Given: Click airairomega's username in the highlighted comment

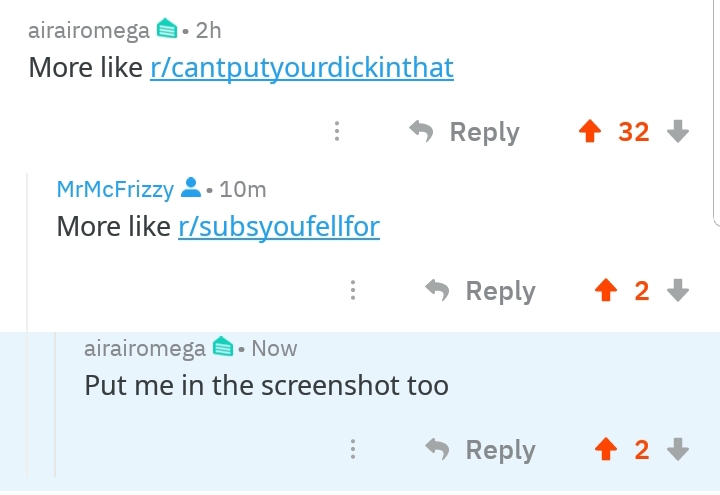Looking at the screenshot, I should click(x=145, y=348).
